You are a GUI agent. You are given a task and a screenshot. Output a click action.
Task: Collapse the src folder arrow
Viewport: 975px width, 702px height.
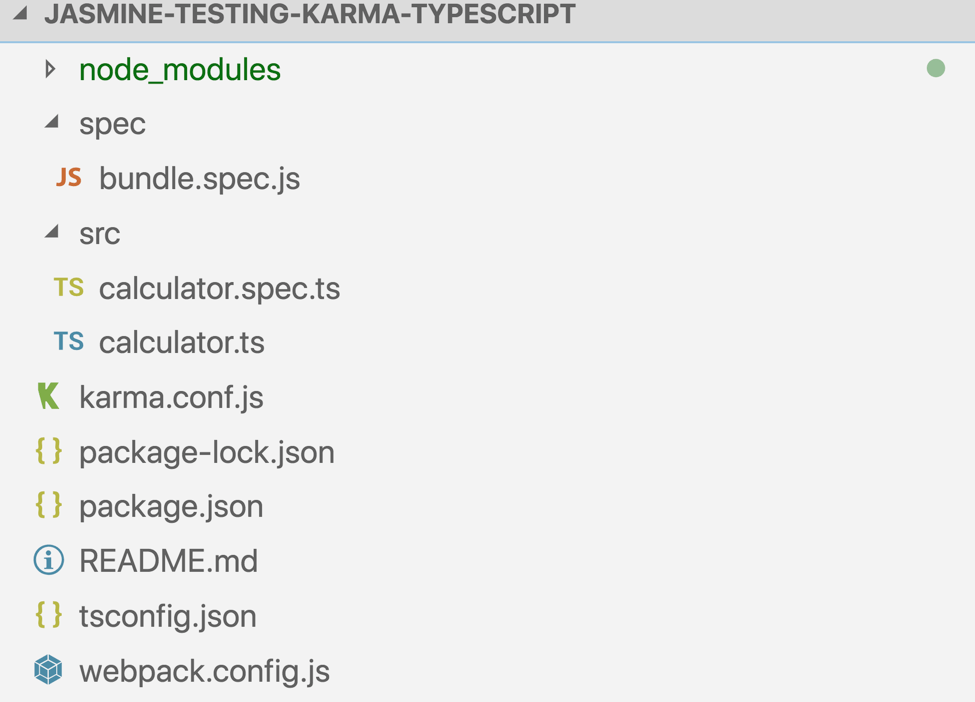point(52,232)
